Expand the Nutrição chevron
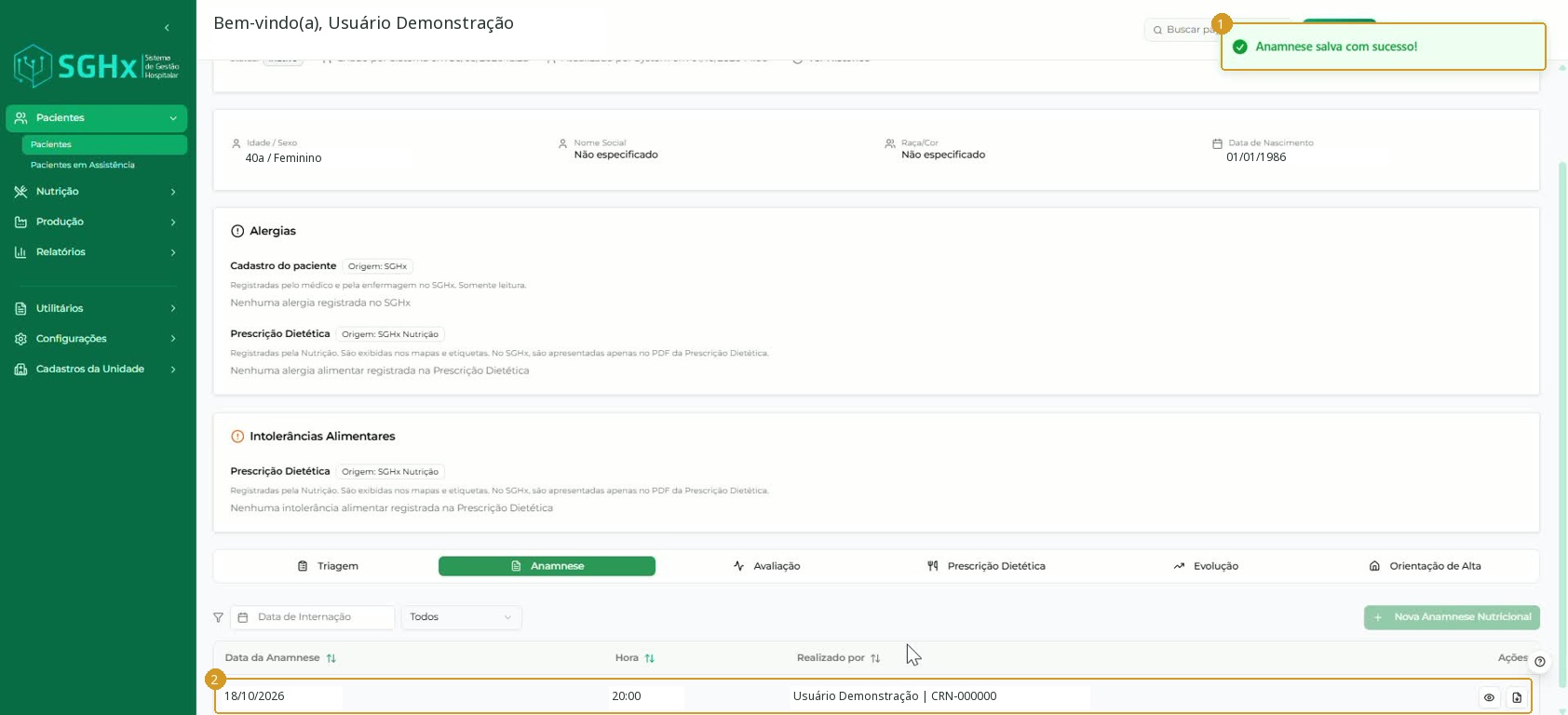This screenshot has width=1568, height=715. [x=173, y=192]
